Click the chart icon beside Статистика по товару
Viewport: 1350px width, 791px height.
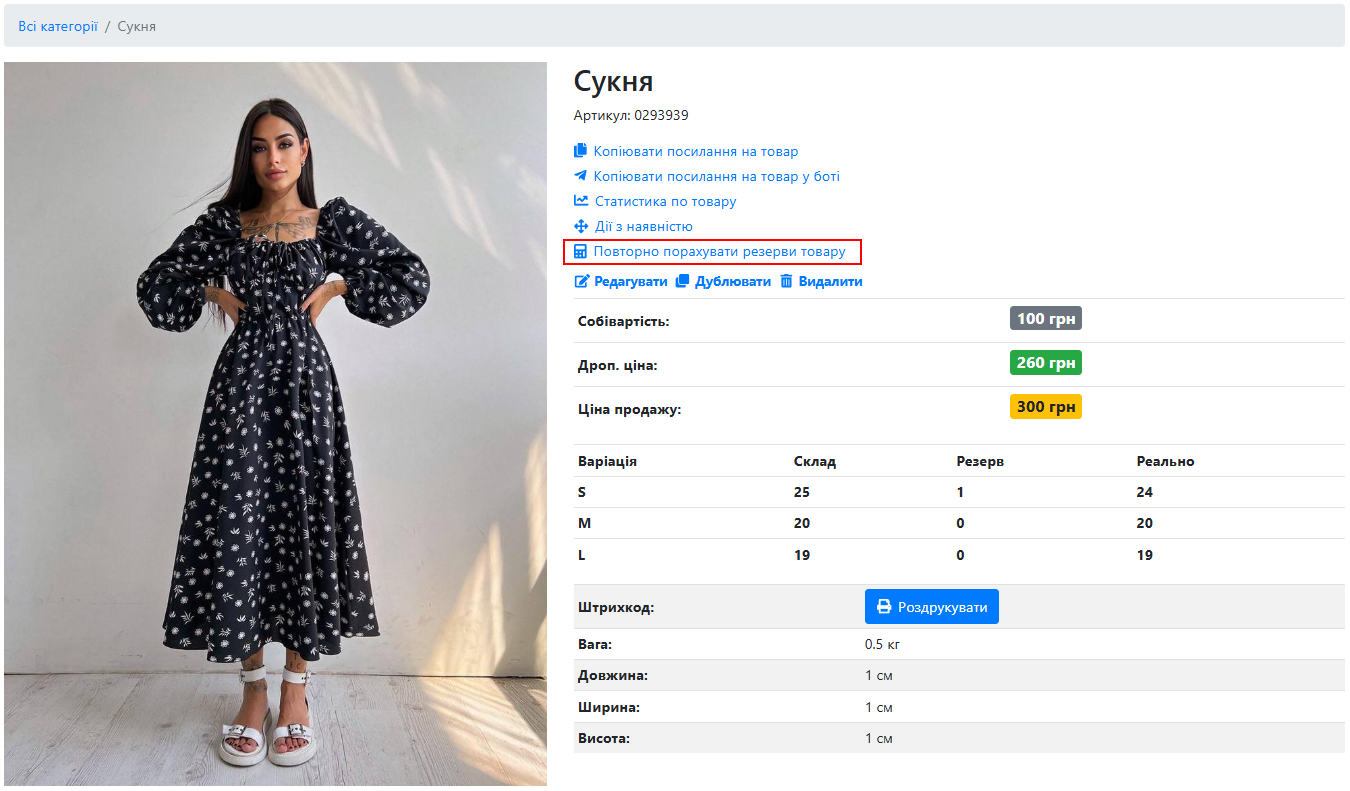[x=581, y=201]
